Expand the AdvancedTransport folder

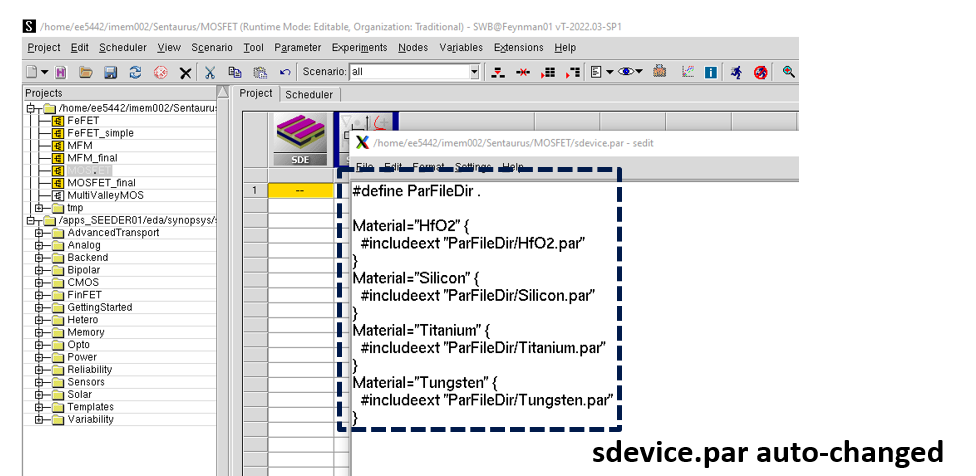click(41, 233)
